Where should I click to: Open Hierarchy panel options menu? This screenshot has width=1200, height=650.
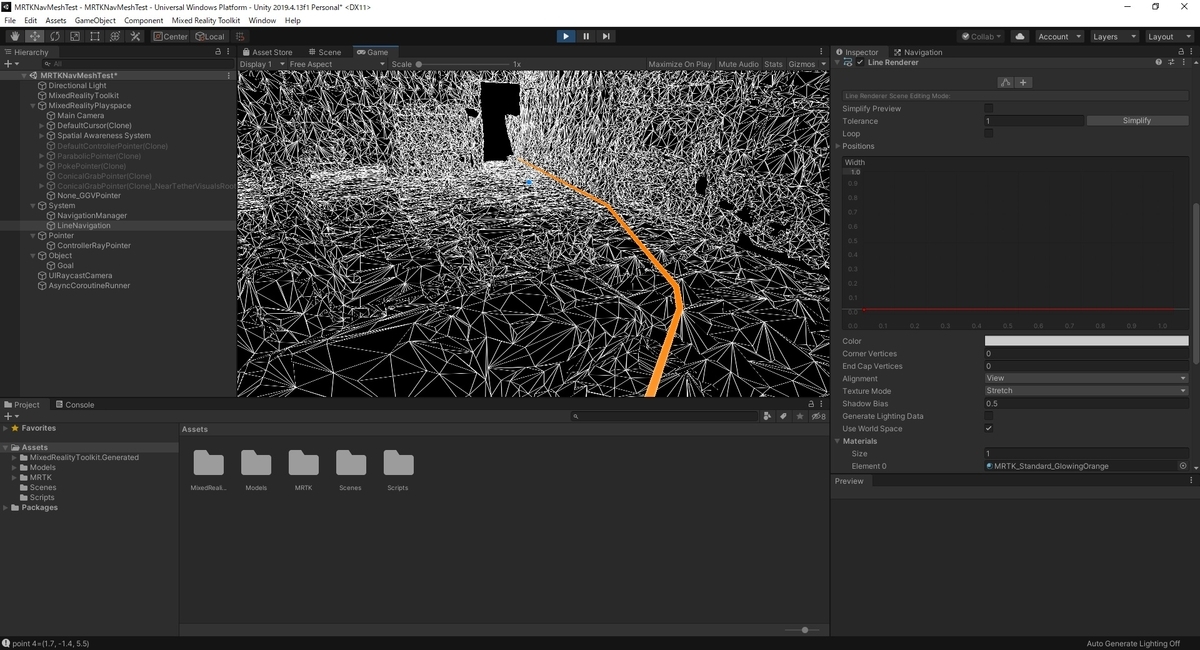tap(230, 52)
